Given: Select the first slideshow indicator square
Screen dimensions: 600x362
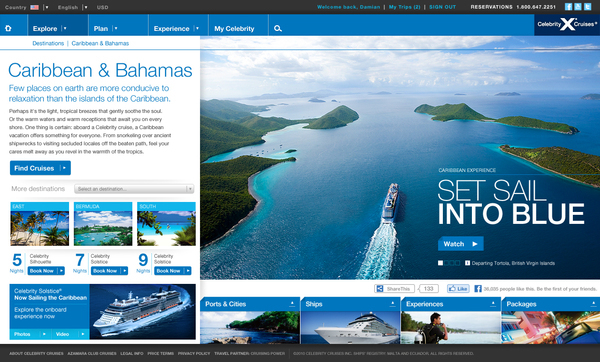Looking at the screenshot, I should 440,263.
